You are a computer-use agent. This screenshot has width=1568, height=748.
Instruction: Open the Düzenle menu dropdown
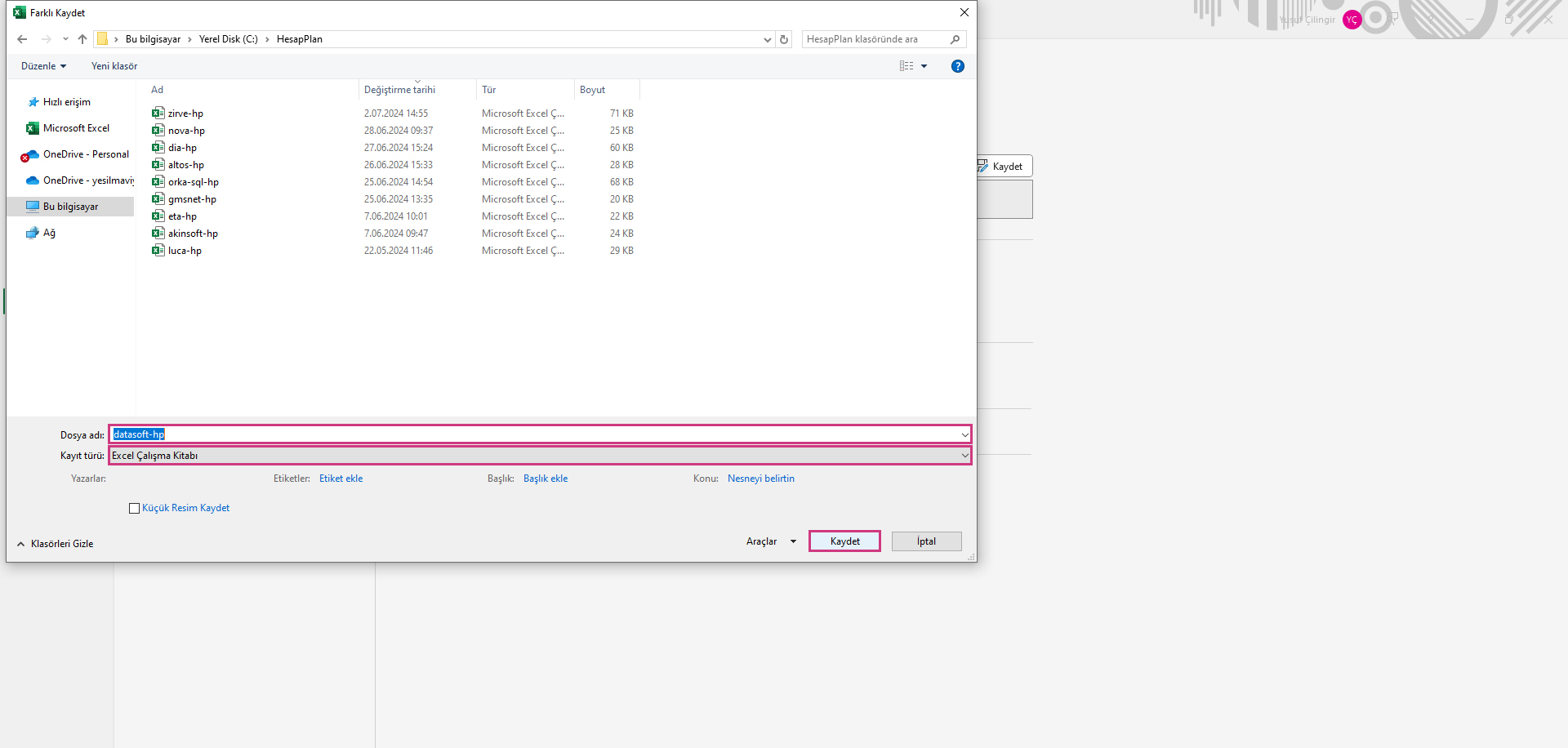tap(43, 66)
